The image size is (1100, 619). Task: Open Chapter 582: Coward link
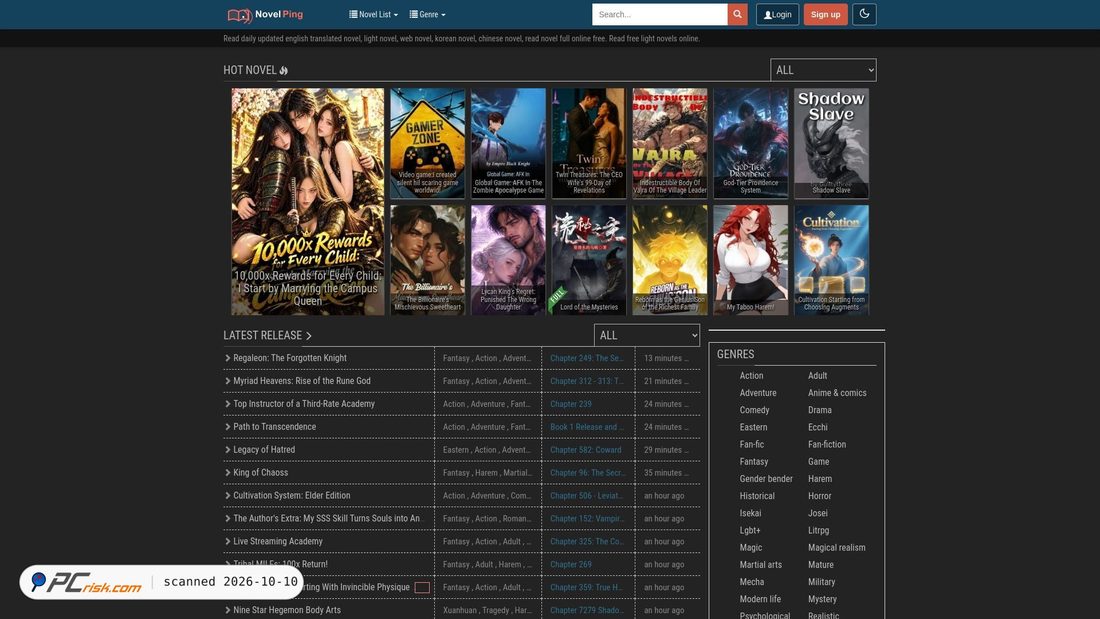[x=586, y=450]
